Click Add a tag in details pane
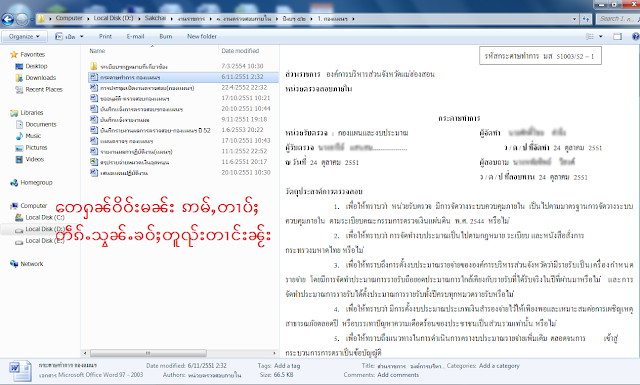Screen dimensions: 640x385 pos(287,366)
